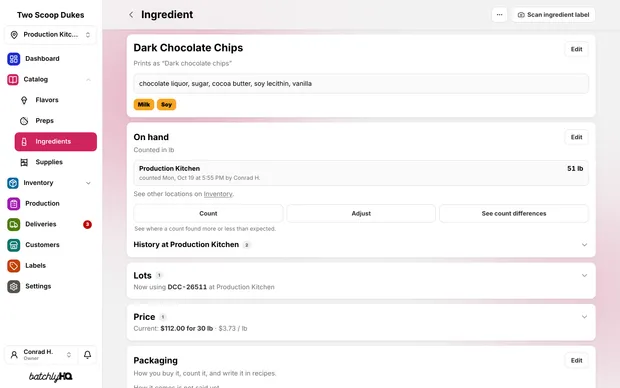Click the Ingredients bottle icon
620x388 pixels.
click(24, 142)
